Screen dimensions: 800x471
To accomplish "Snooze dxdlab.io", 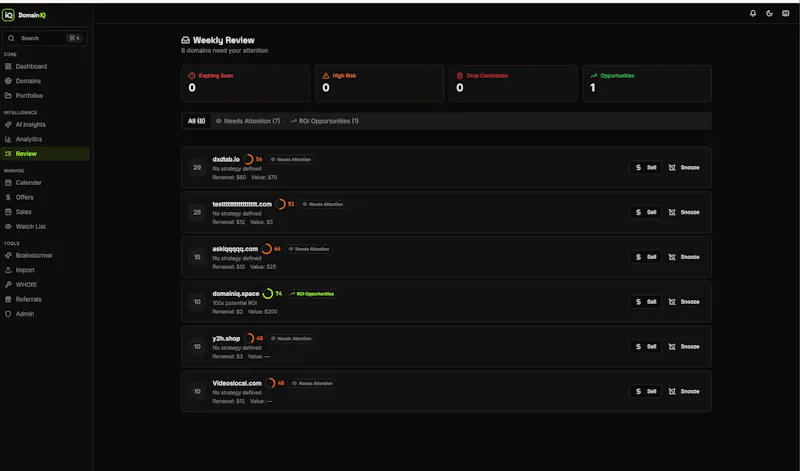I will [684, 167].
